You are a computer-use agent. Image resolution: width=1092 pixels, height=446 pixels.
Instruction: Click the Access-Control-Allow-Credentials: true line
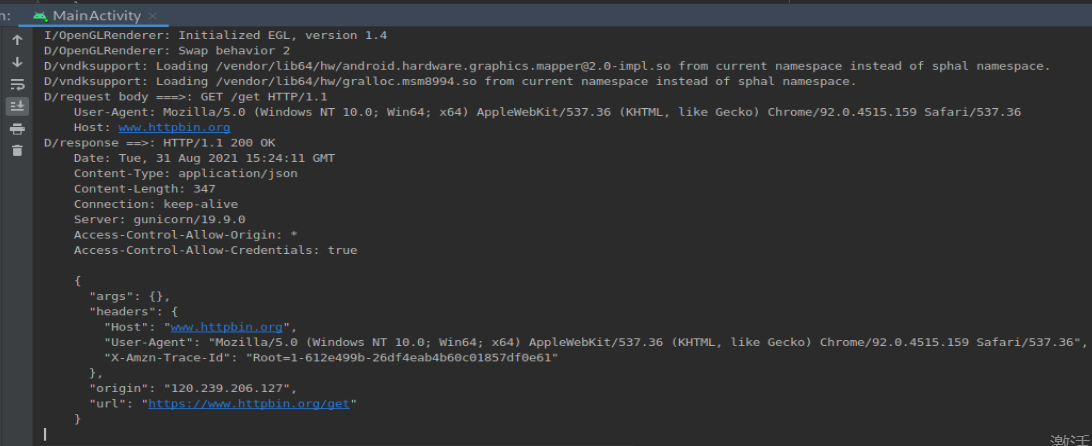tap(215, 250)
